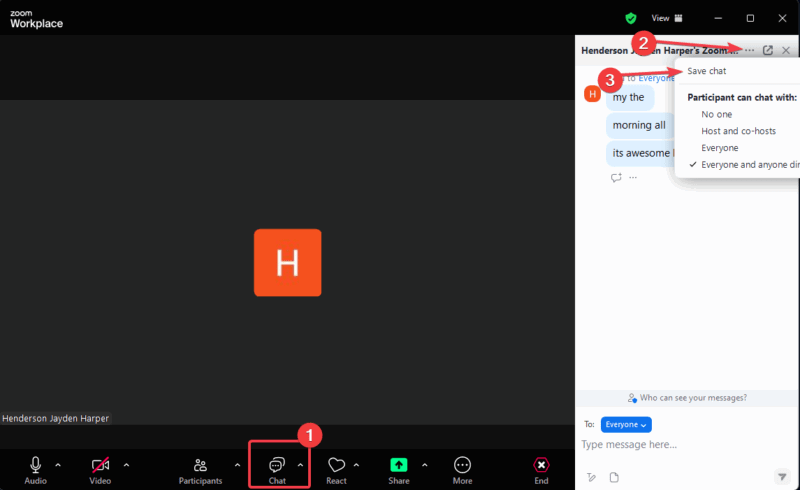The image size is (800, 490).
Task: Expand the Audio options caret
Action: (58, 465)
